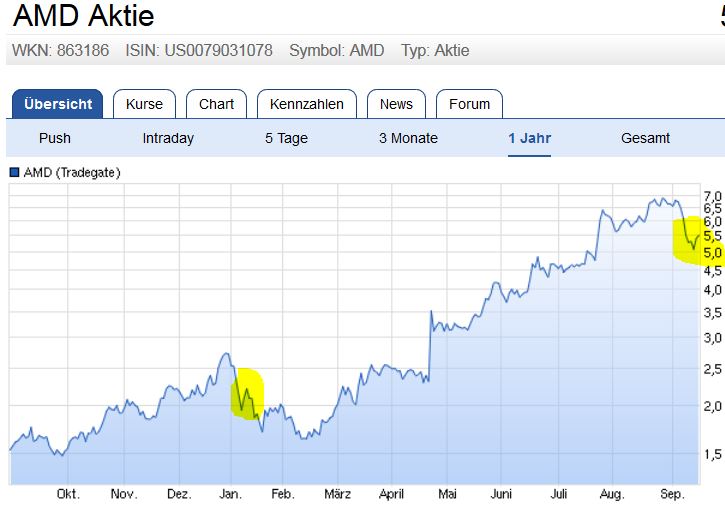Click the AMD Aktie heading
Screen dimensions: 725x509
83,17
